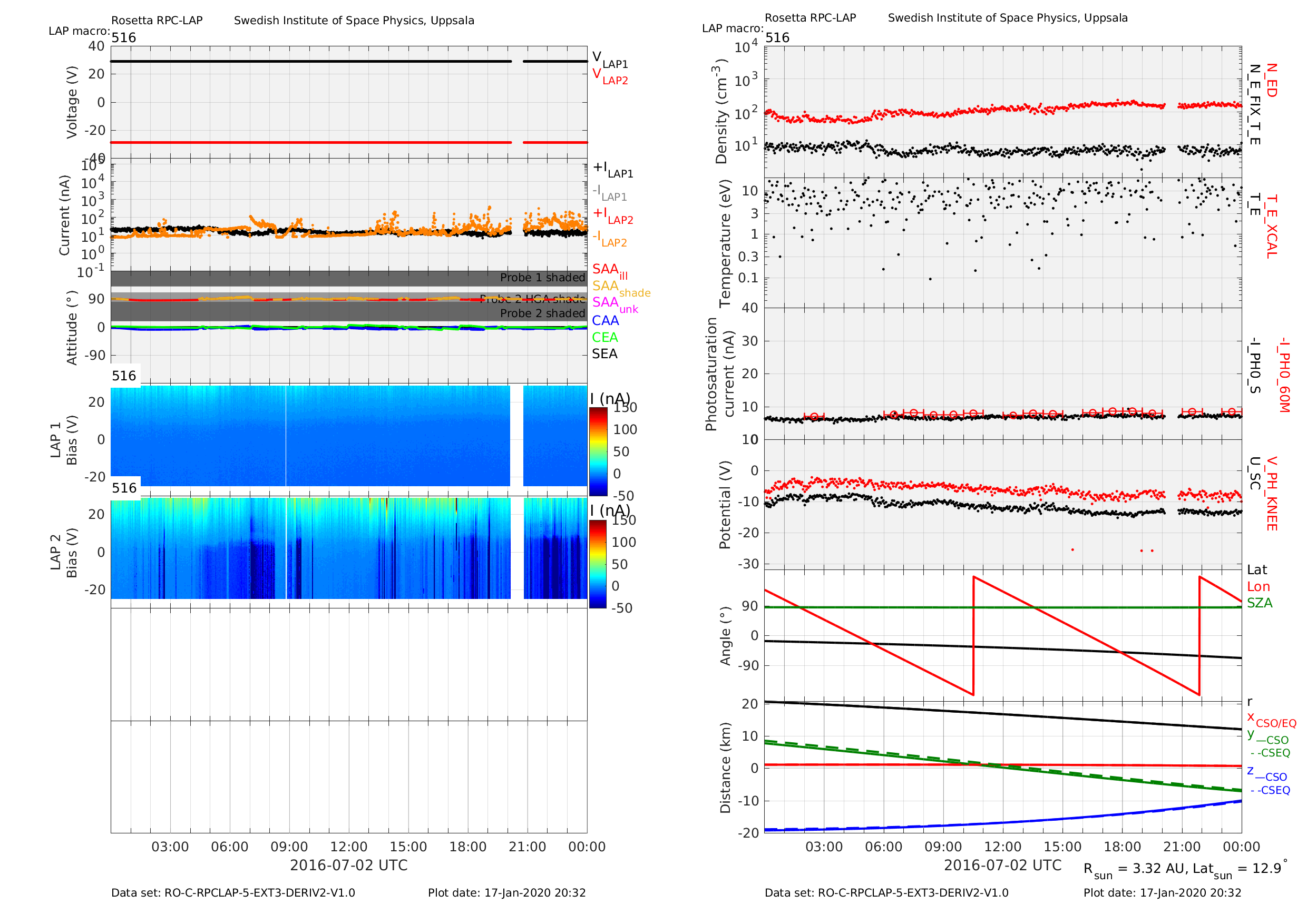Click the red -I_PH0_60M legend label

1284,375
